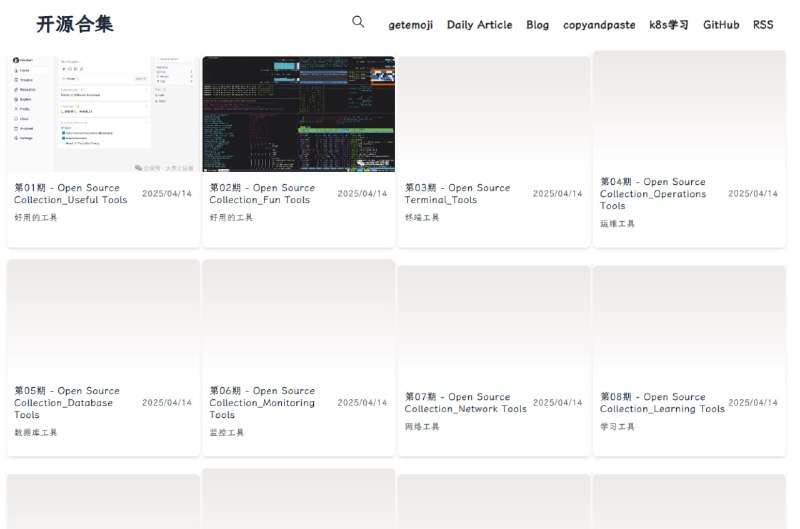The height and width of the screenshot is (529, 800).
Task: Open the 第01期 Useful Tools thumbnail
Action: [103, 114]
